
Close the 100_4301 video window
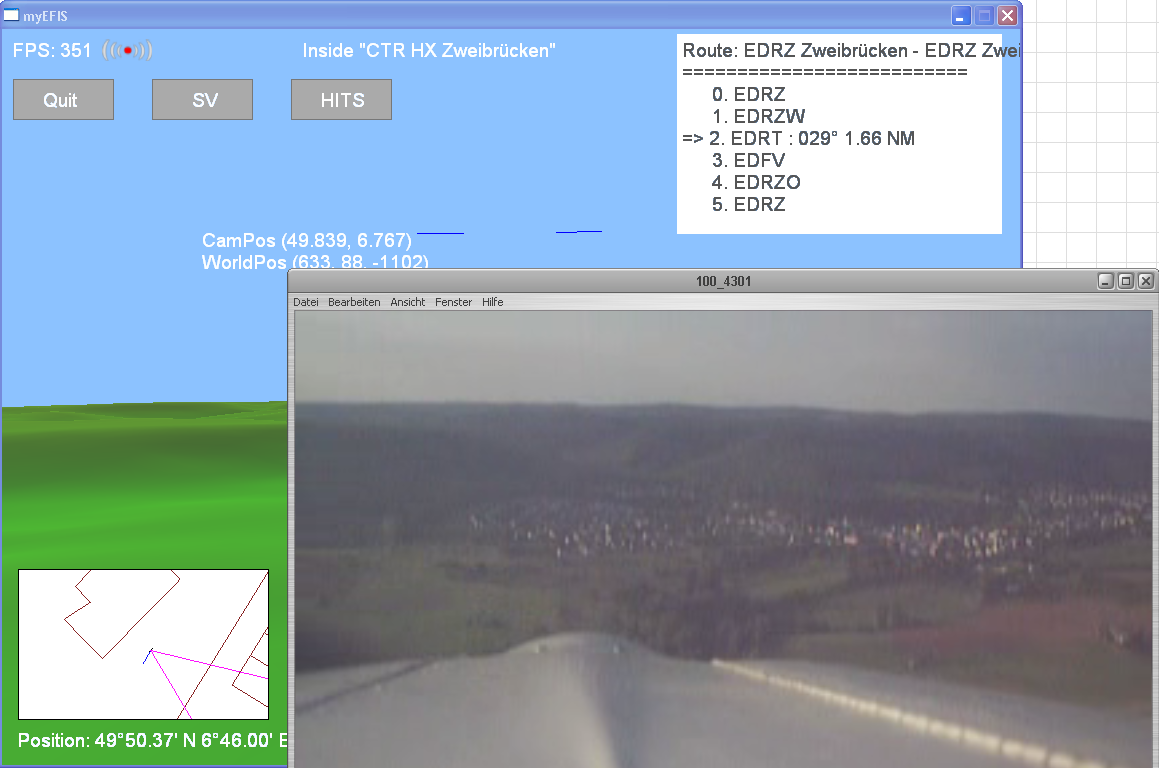point(1146,281)
